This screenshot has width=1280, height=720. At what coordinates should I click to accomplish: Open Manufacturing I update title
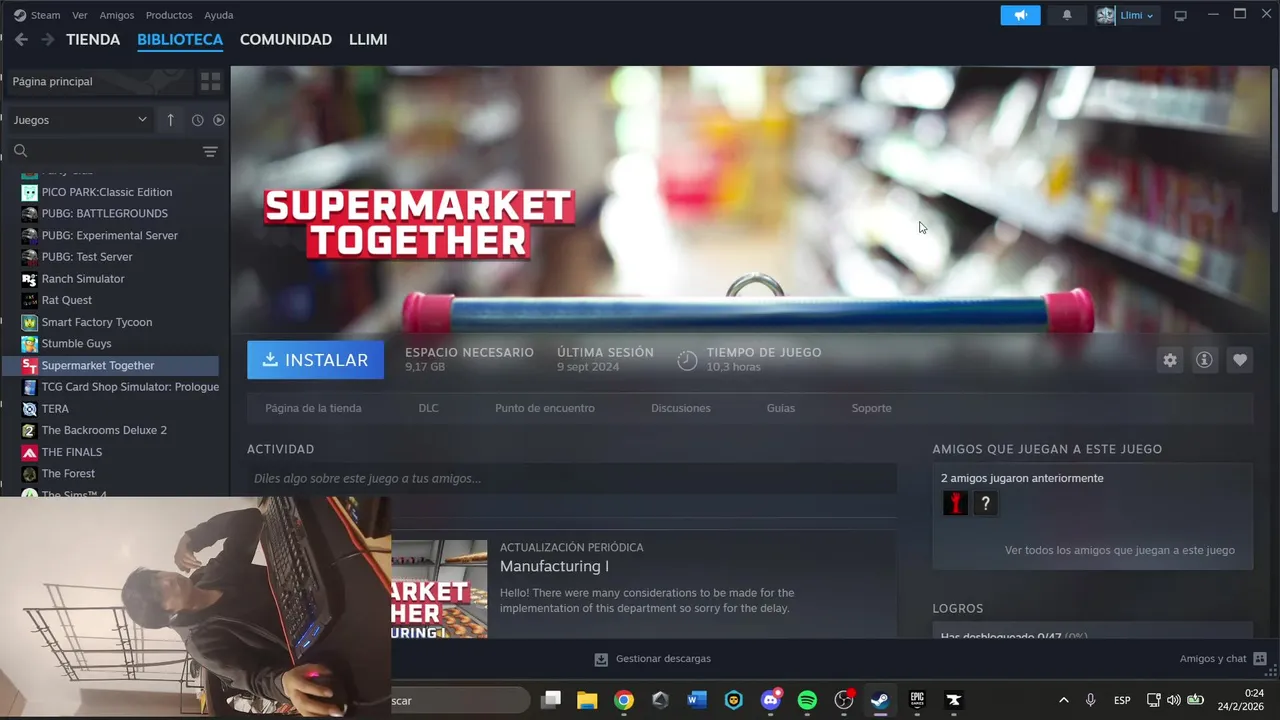pyautogui.click(x=554, y=566)
